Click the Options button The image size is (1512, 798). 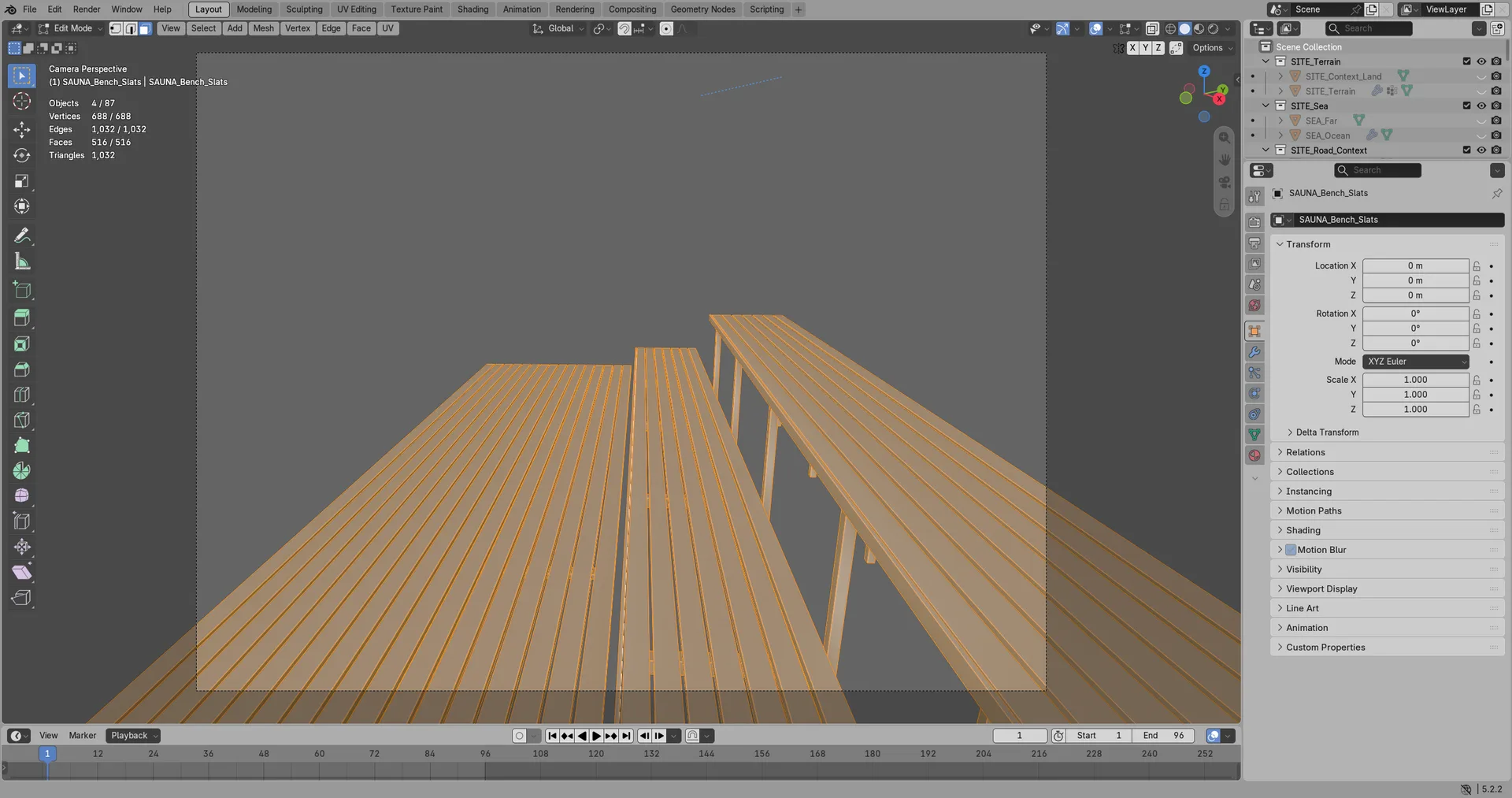coord(1213,48)
